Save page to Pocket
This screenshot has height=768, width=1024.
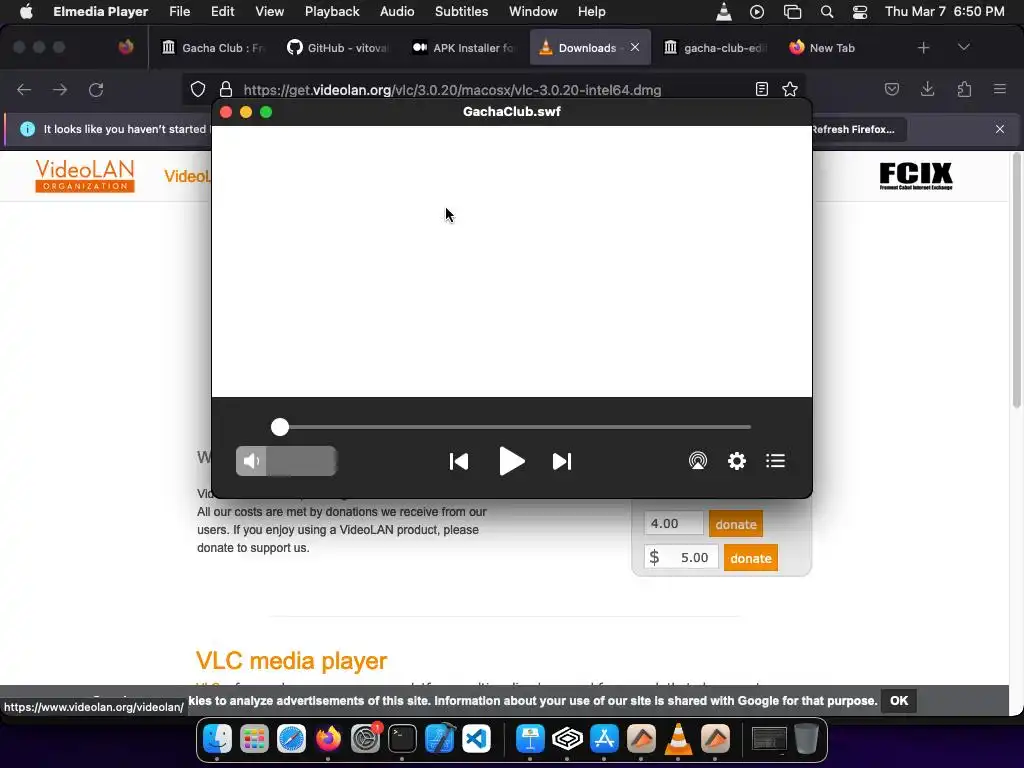(x=891, y=89)
